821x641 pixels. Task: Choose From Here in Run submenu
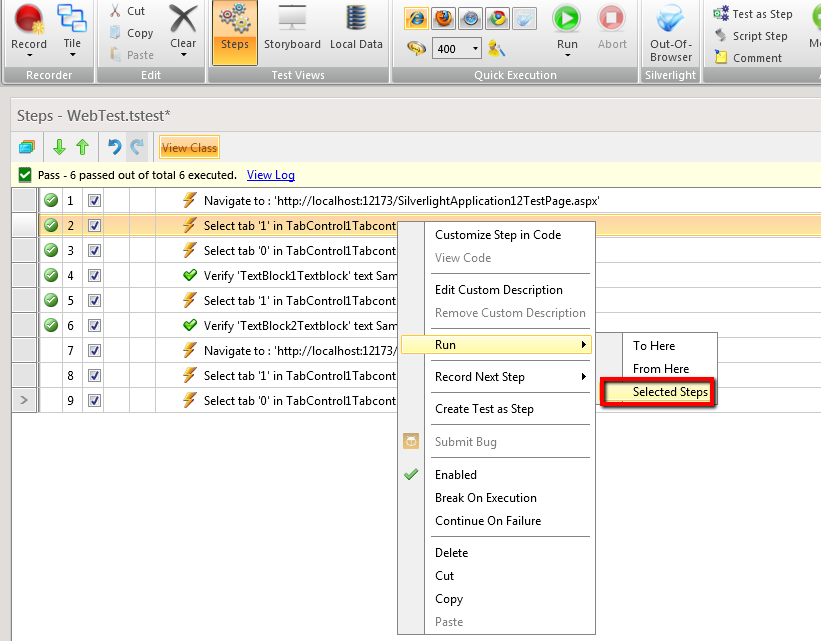pos(661,369)
